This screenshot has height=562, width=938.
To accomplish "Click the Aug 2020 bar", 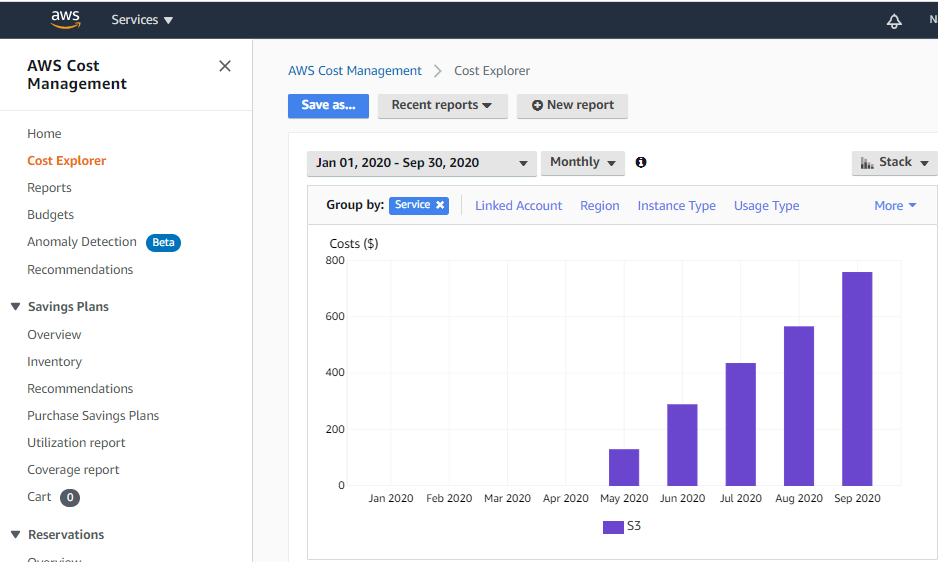I will click(799, 406).
